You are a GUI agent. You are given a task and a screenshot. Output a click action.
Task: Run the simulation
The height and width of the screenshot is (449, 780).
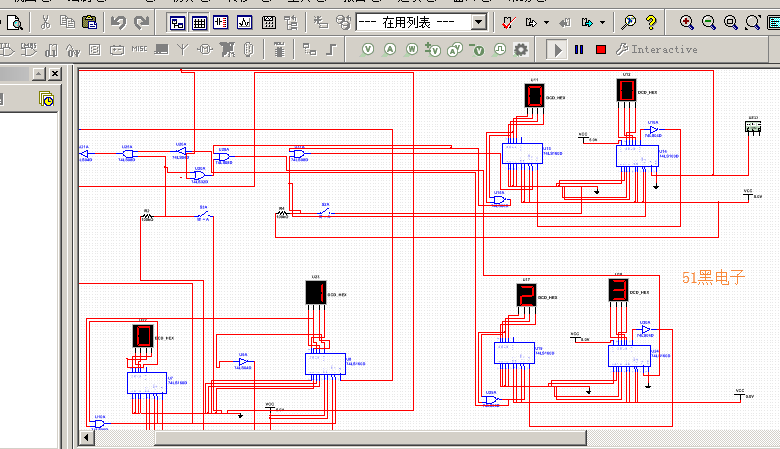click(557, 50)
